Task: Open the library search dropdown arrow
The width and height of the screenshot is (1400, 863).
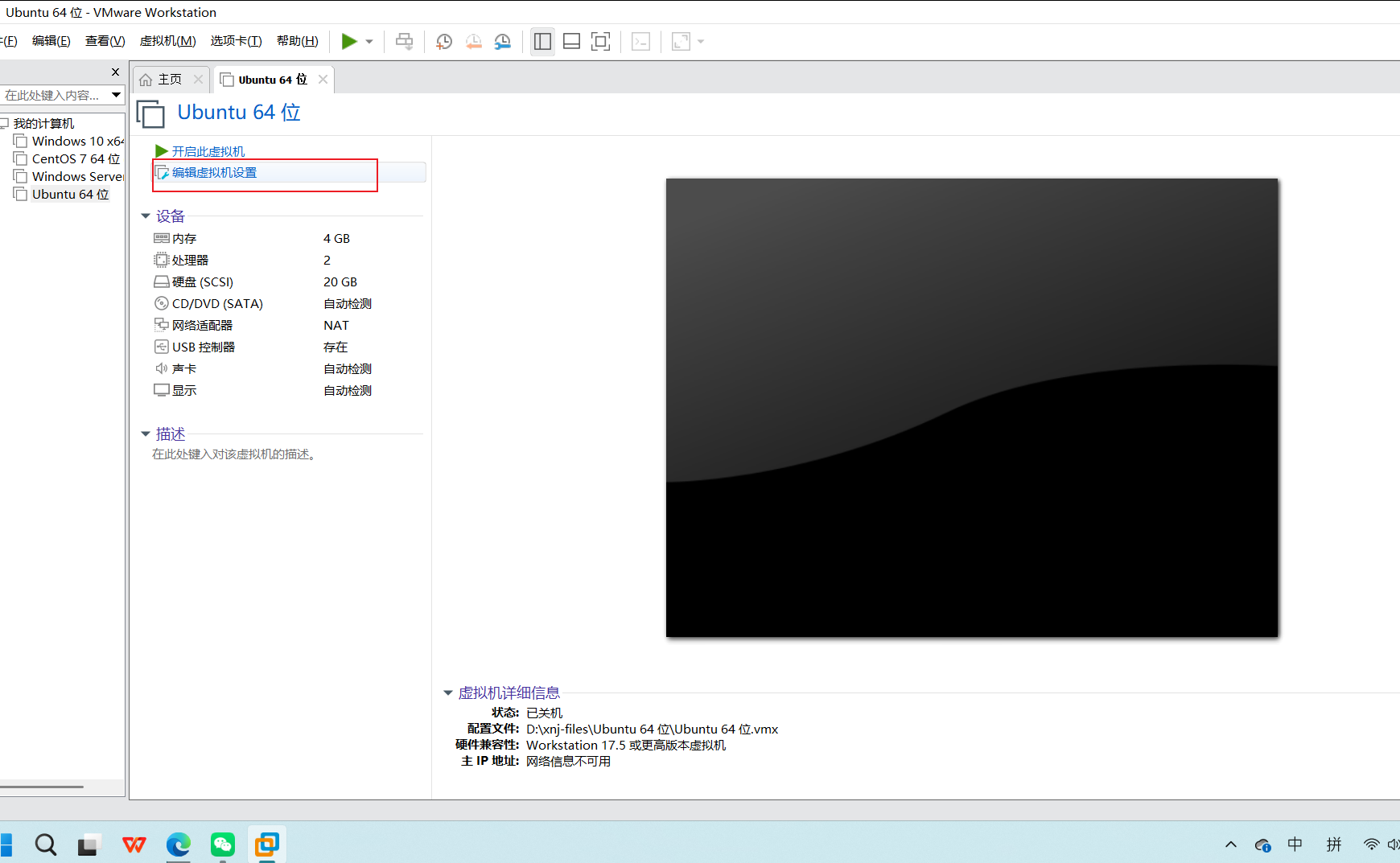Action: tap(117, 95)
